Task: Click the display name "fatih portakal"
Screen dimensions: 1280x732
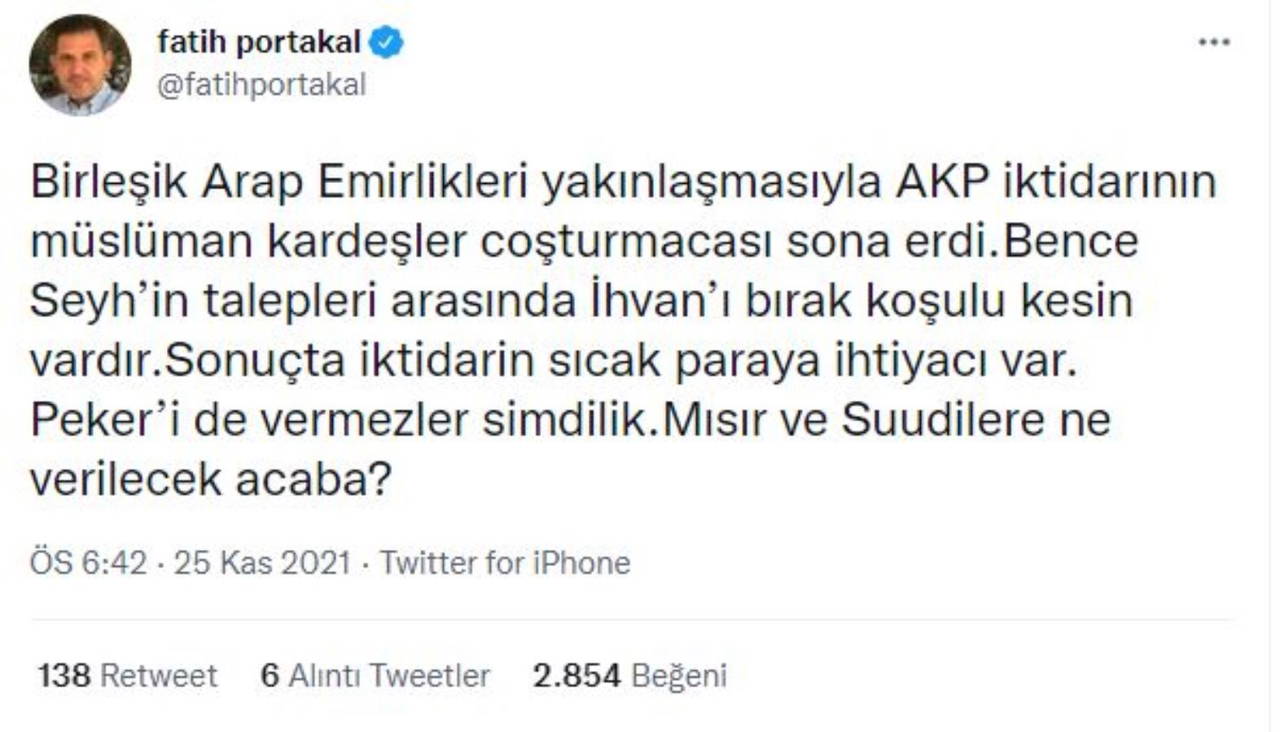Action: (260, 43)
